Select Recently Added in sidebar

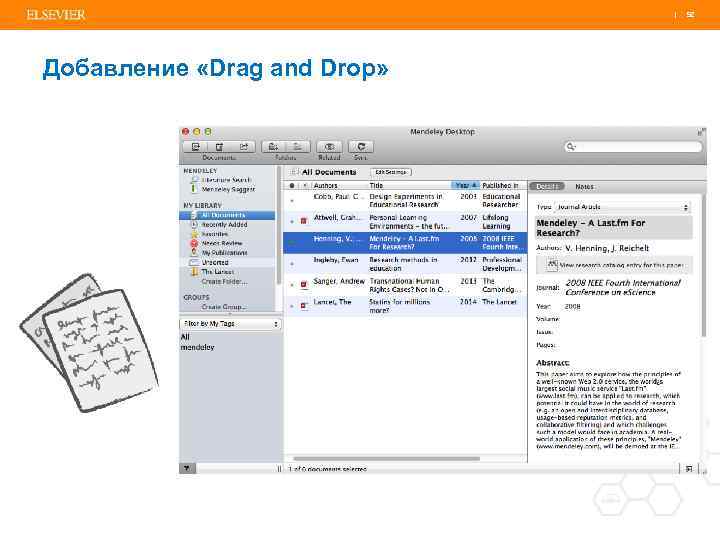[x=227, y=225]
